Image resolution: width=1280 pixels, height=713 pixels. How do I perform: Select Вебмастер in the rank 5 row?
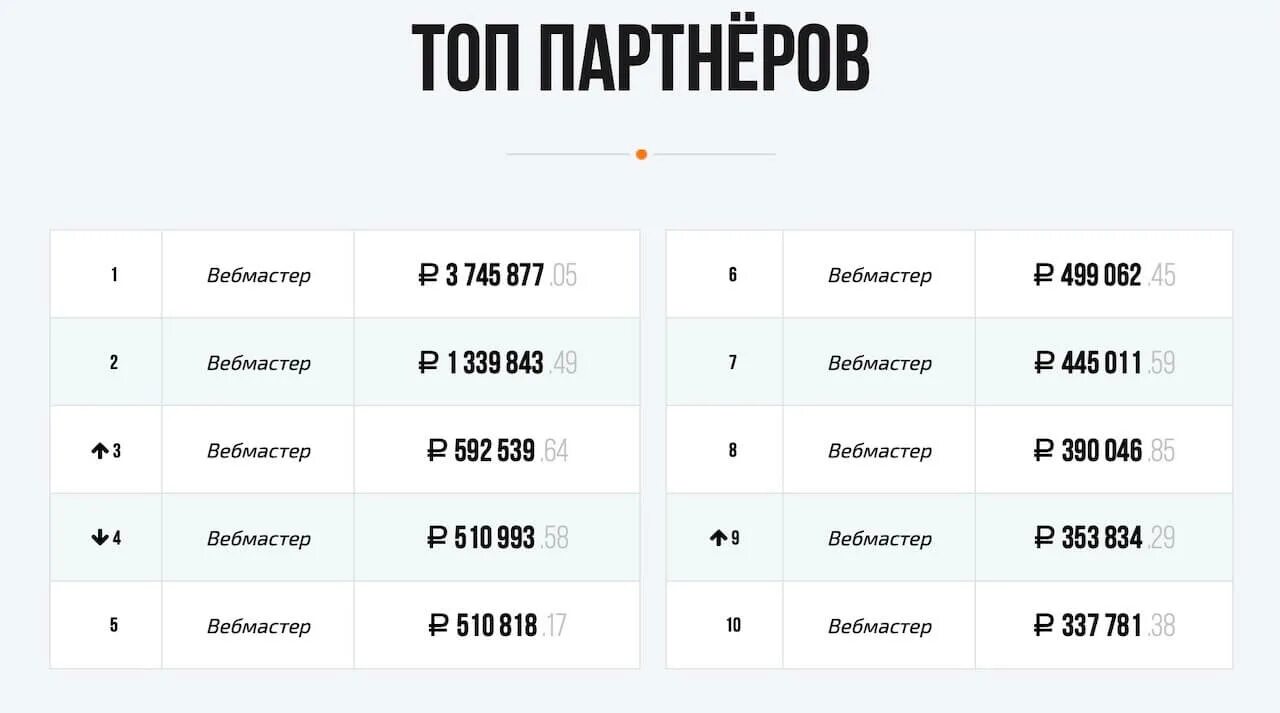(x=258, y=626)
